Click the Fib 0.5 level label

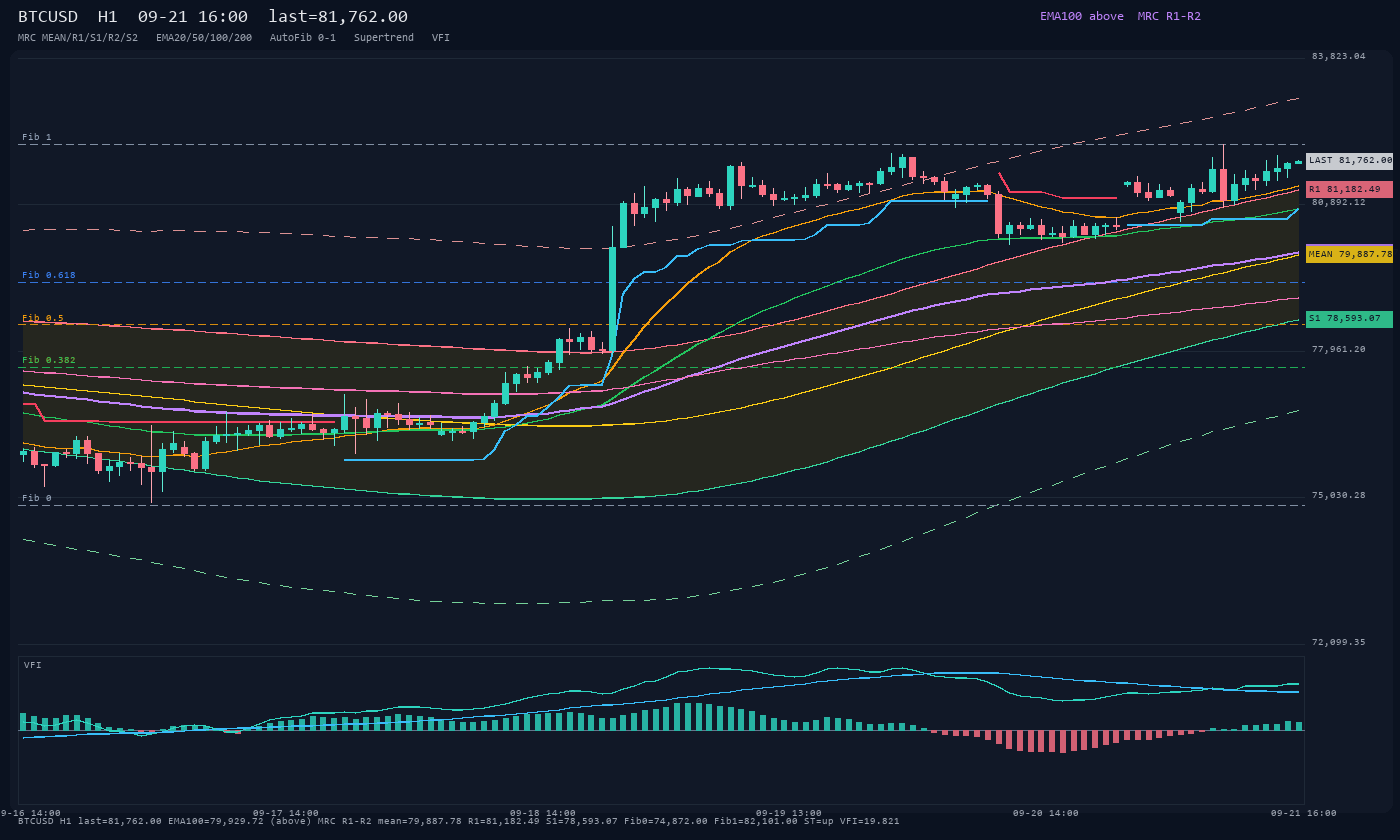(x=43, y=318)
